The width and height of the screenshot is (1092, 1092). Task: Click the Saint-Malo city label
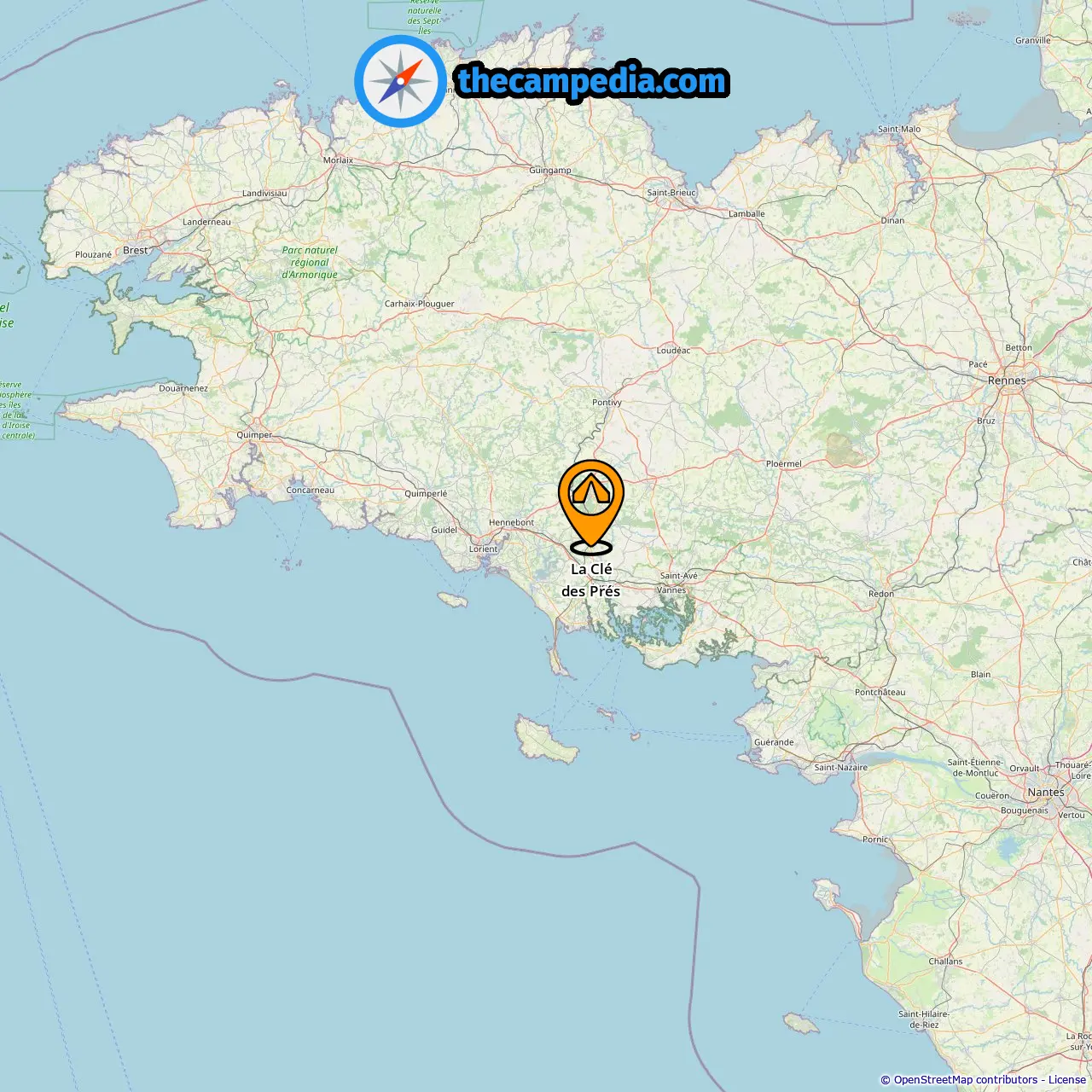click(899, 129)
